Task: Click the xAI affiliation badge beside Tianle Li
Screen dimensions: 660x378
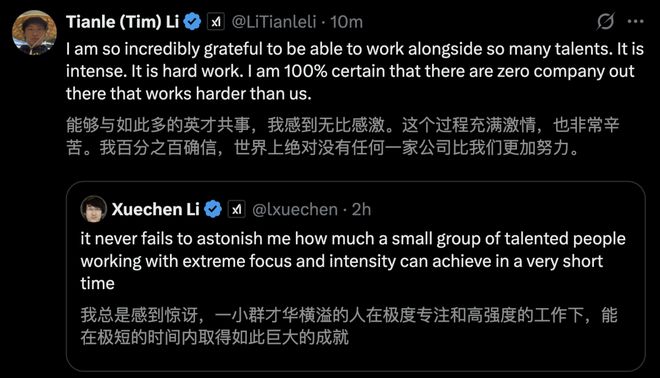Action: 216,22
